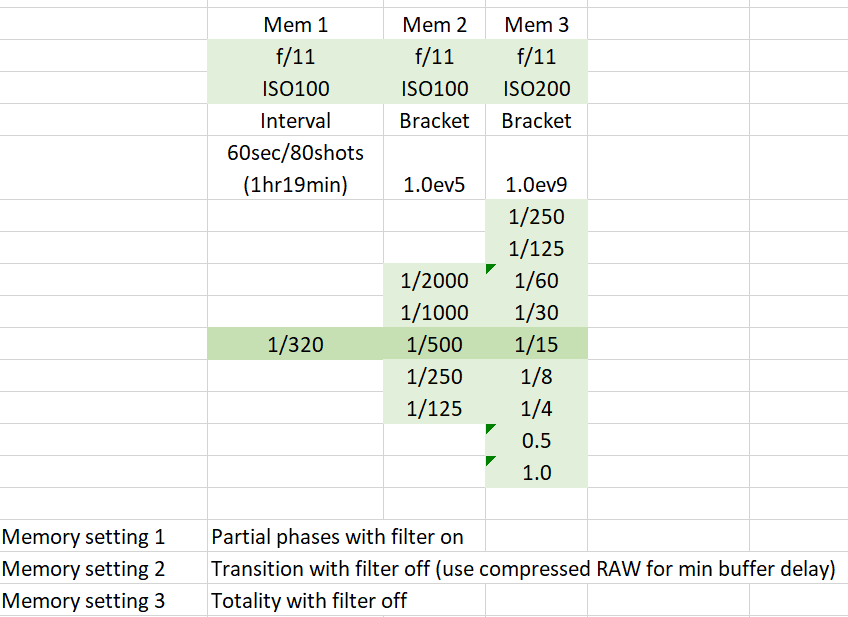The image size is (848, 617).
Task: Click the "Memory setting 1" label cell
Action: click(x=83, y=537)
